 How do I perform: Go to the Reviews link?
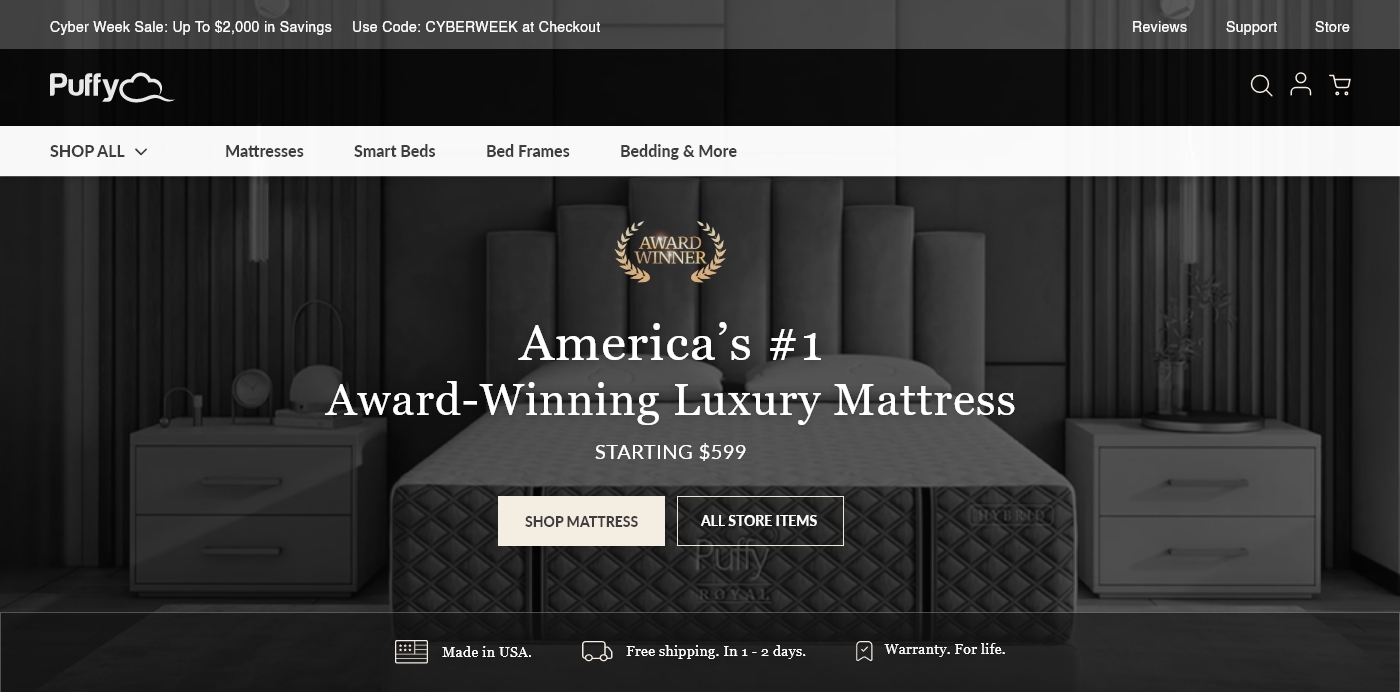1159,27
